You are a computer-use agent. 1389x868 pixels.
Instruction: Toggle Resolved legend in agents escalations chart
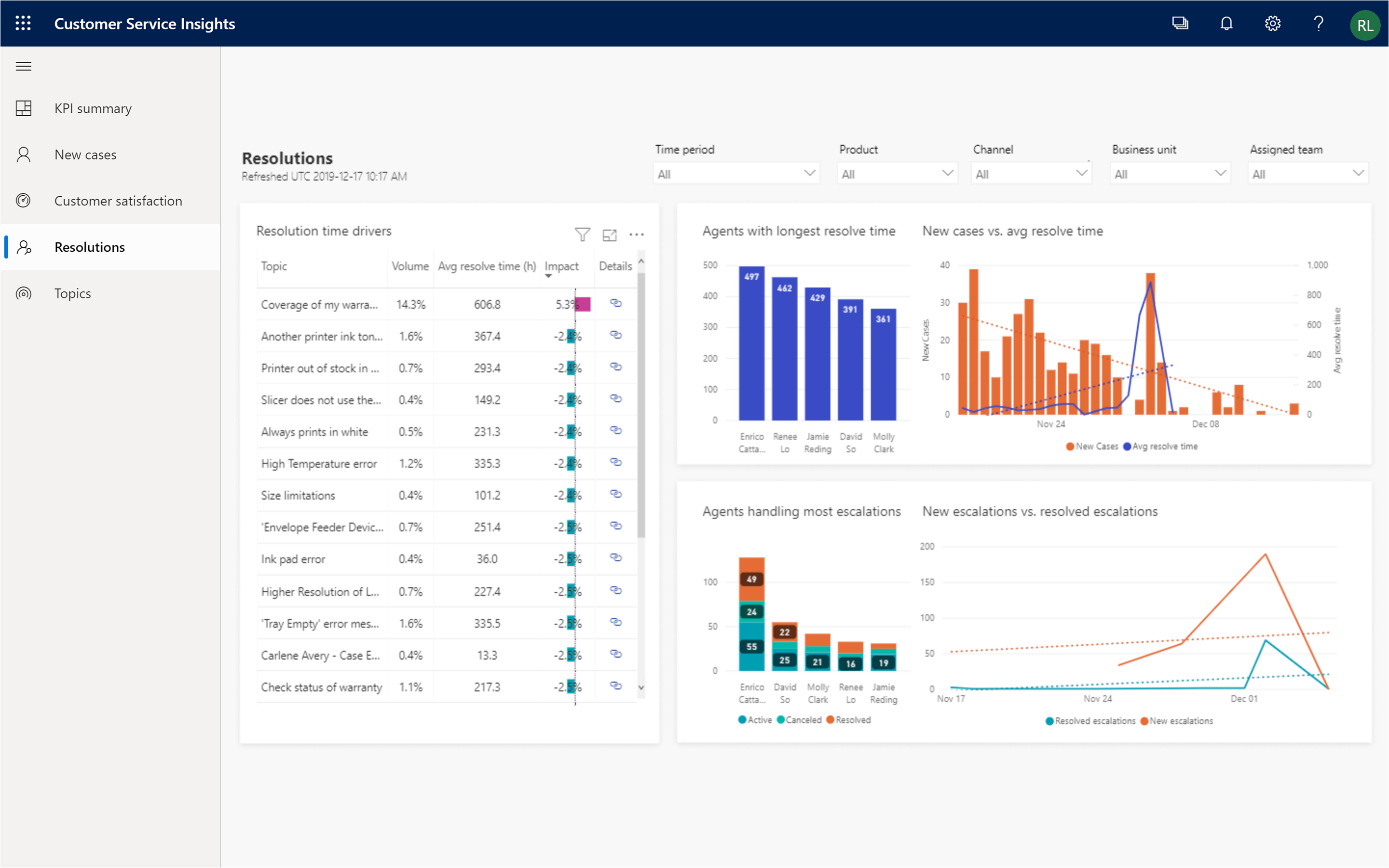click(x=848, y=720)
